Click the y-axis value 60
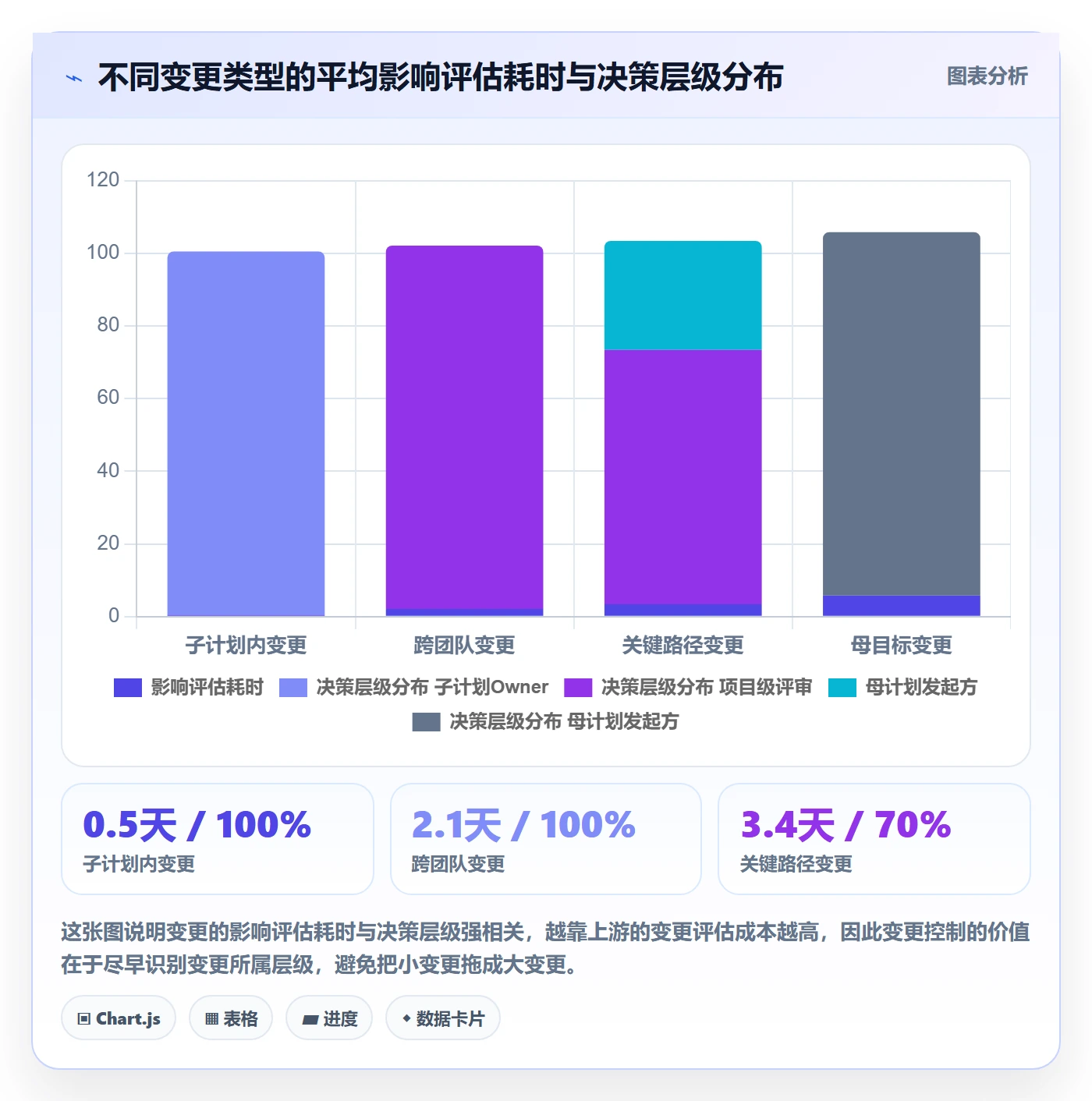The height and width of the screenshot is (1101, 1092). tap(108, 398)
